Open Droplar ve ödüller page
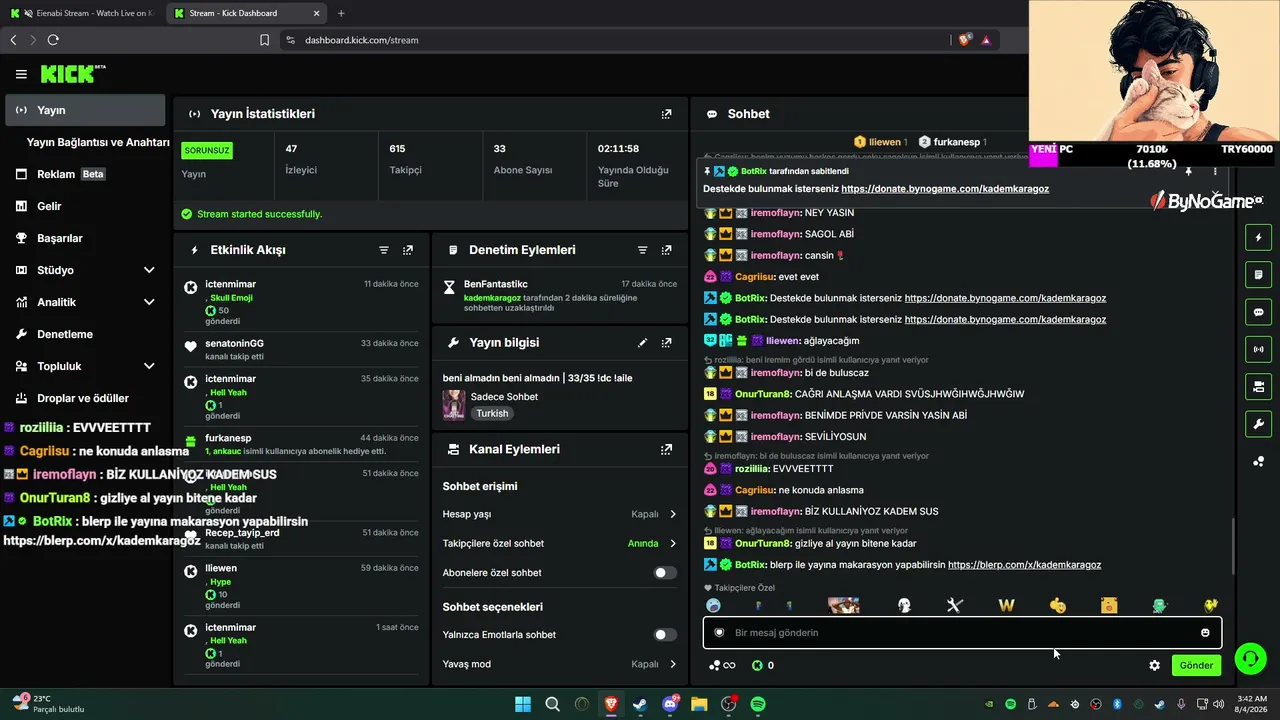 [85, 398]
